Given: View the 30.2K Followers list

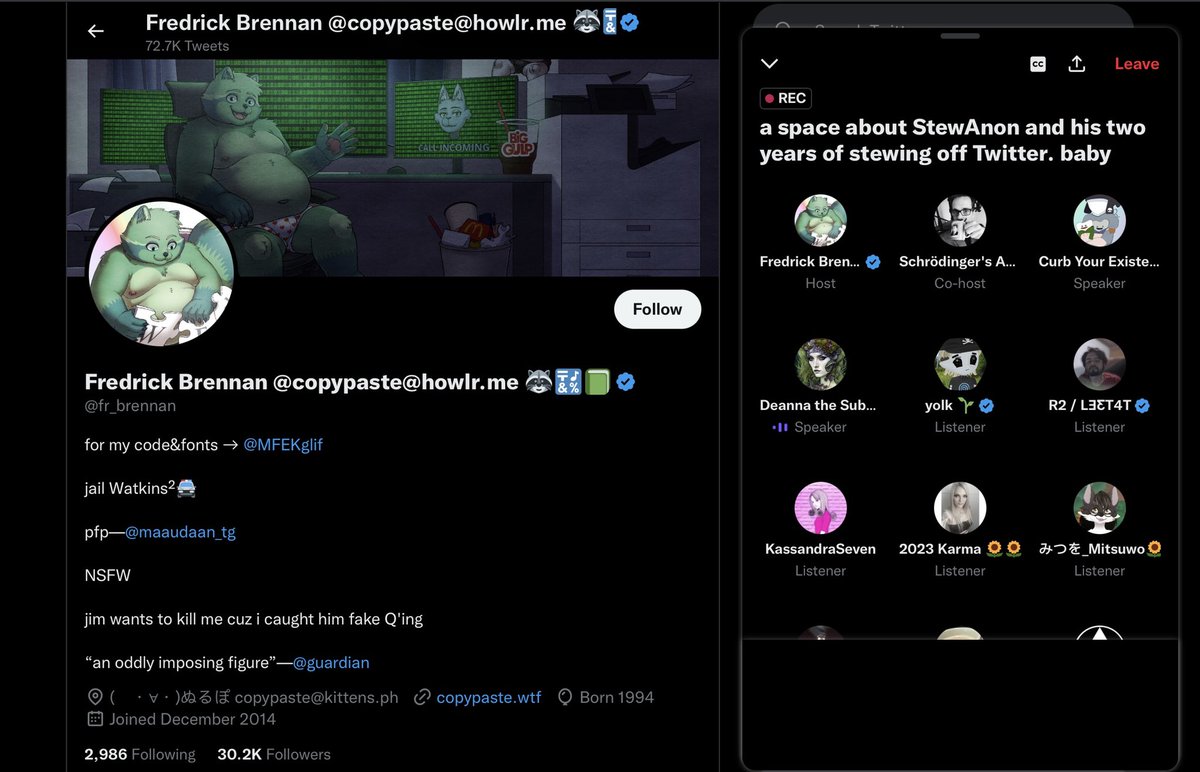Looking at the screenshot, I should point(274,754).
